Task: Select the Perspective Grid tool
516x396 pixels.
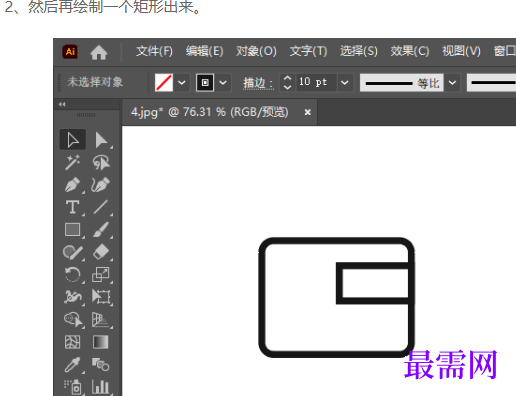Action: click(101, 319)
